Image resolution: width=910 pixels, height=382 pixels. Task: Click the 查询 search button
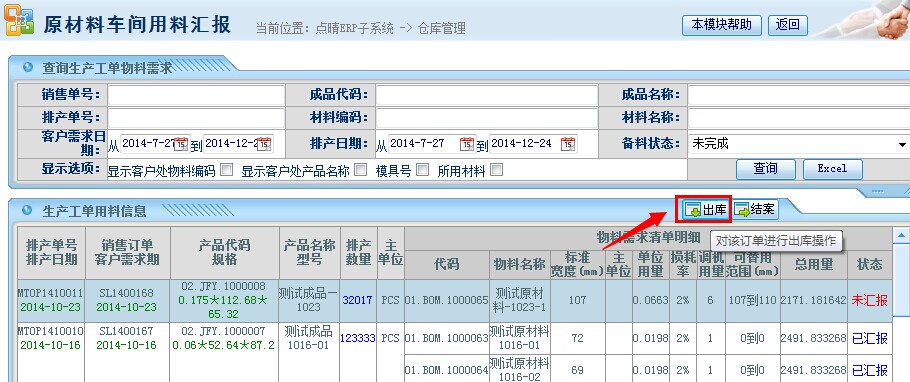click(765, 169)
